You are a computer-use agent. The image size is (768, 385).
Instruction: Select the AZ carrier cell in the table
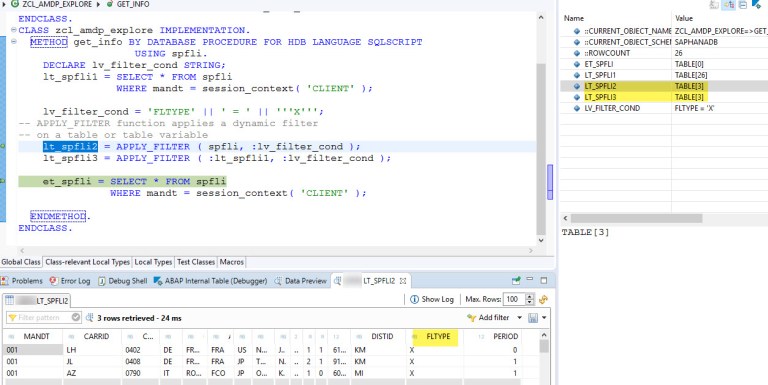tap(93, 373)
